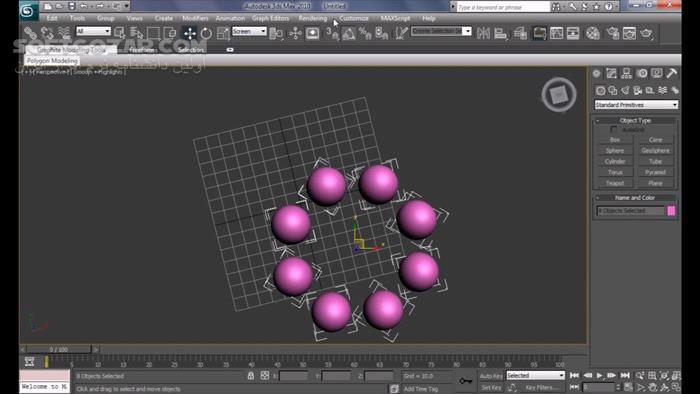Open the MAXScript menu
The image size is (700, 394).
(x=395, y=18)
